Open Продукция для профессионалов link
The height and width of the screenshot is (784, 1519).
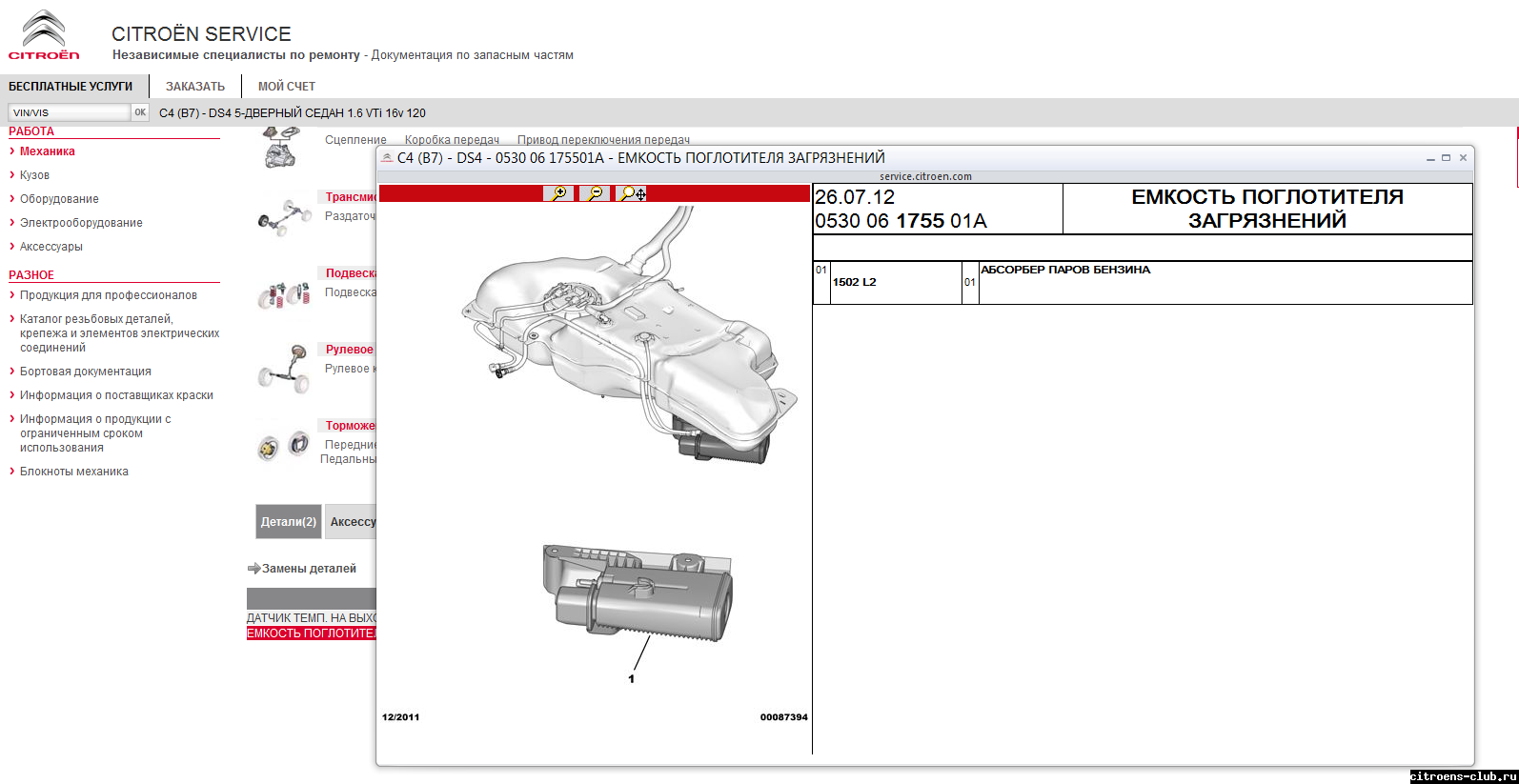tap(108, 295)
